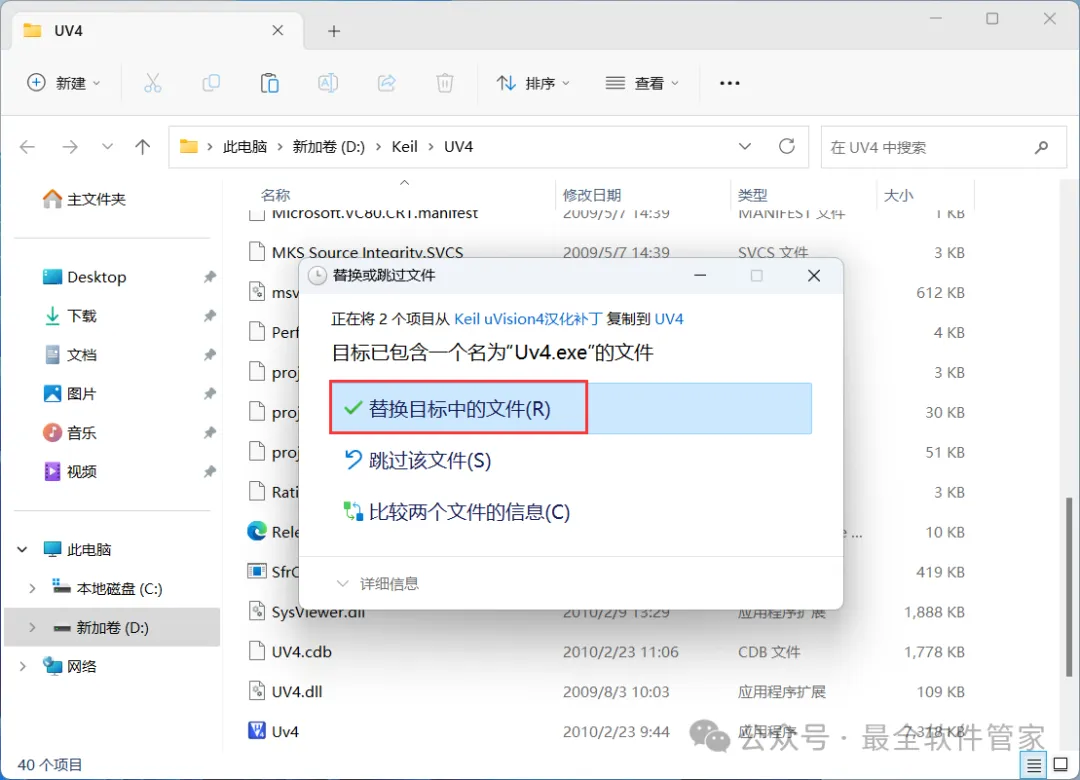Open recent locations dropdown chevron
Image resolution: width=1080 pixels, height=780 pixels.
point(107,146)
